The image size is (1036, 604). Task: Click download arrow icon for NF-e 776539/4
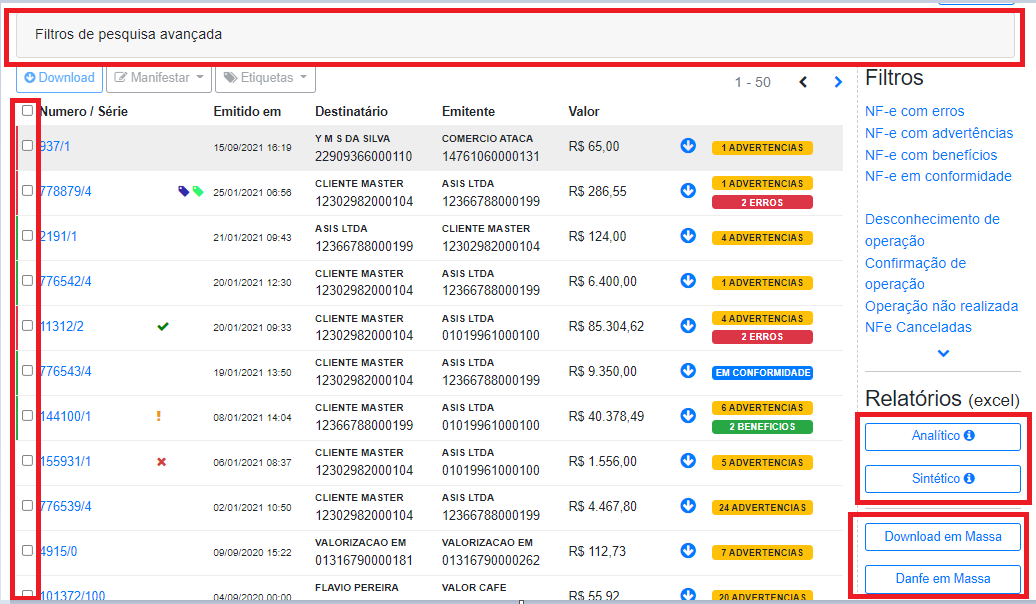[688, 505]
